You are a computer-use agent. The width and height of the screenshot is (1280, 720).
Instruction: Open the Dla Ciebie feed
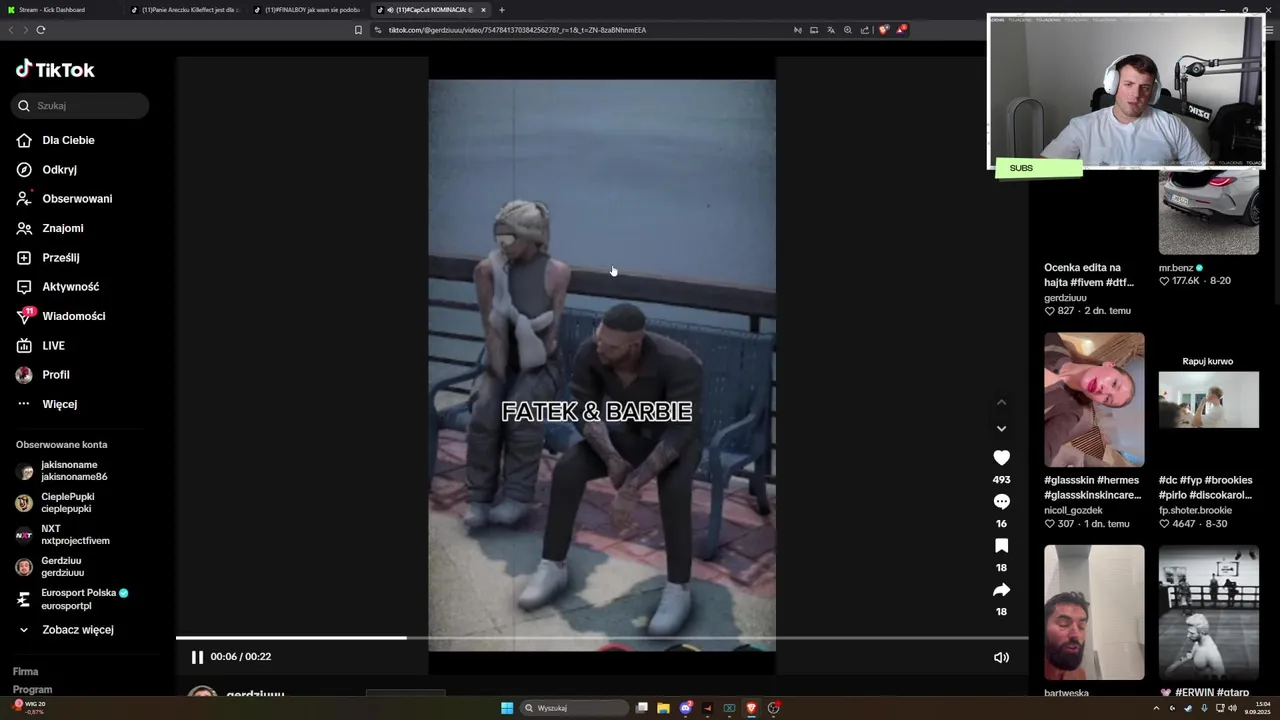[68, 141]
